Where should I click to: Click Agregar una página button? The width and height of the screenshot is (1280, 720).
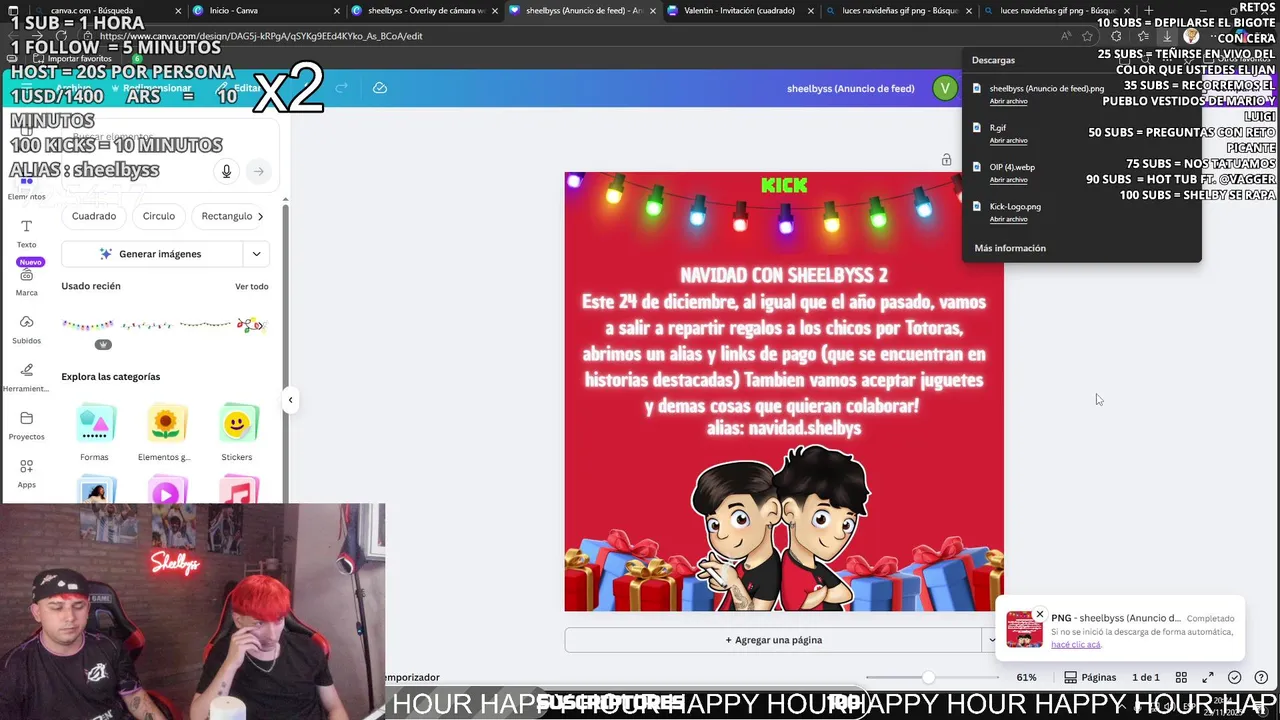coord(773,640)
